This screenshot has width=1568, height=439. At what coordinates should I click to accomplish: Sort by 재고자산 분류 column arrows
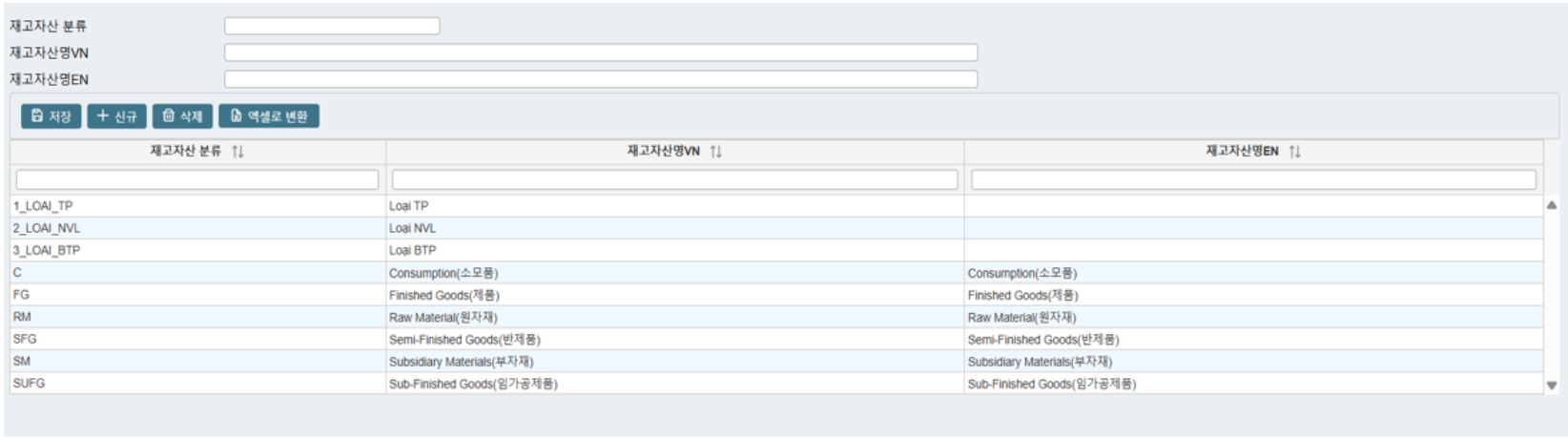[237, 152]
